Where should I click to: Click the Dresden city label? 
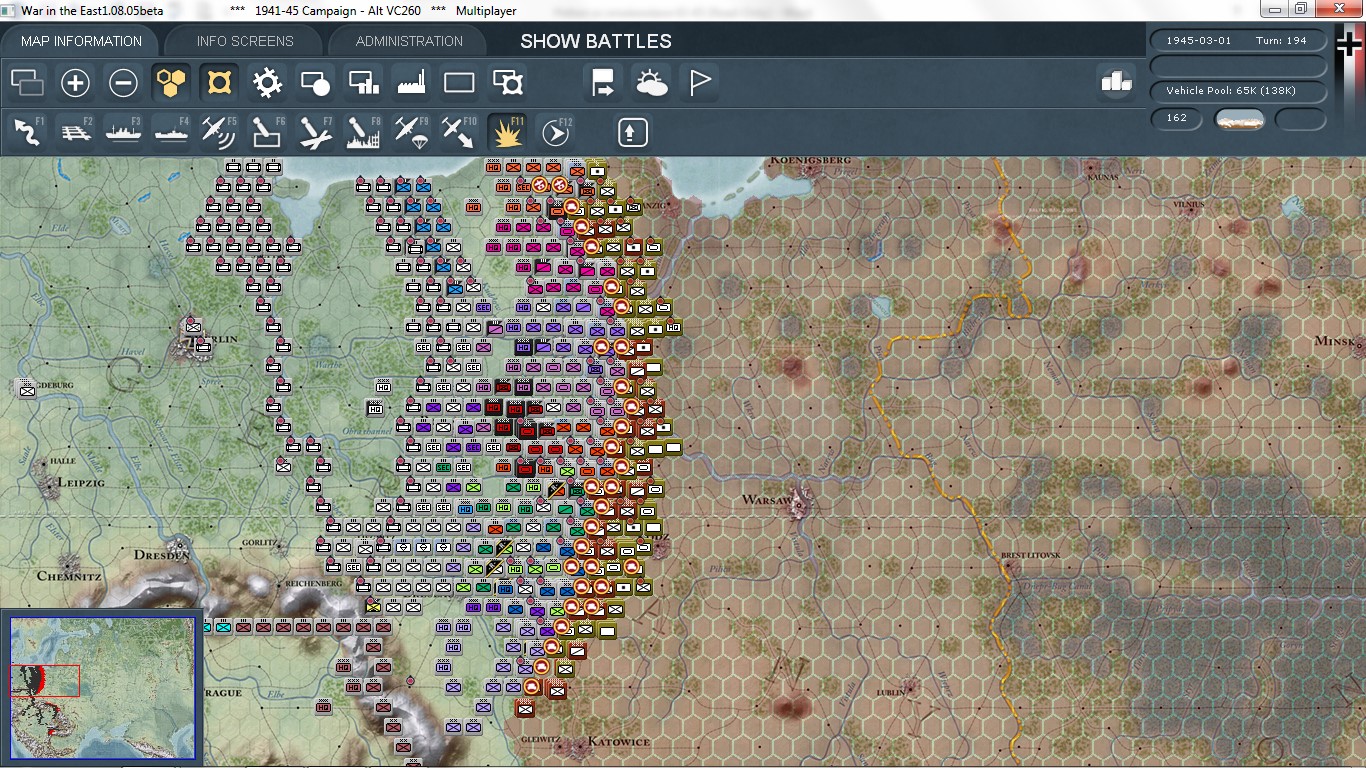[x=161, y=554]
